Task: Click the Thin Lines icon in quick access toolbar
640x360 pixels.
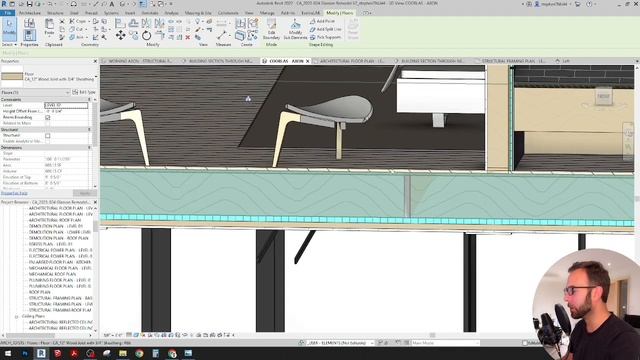Action: point(142,4)
